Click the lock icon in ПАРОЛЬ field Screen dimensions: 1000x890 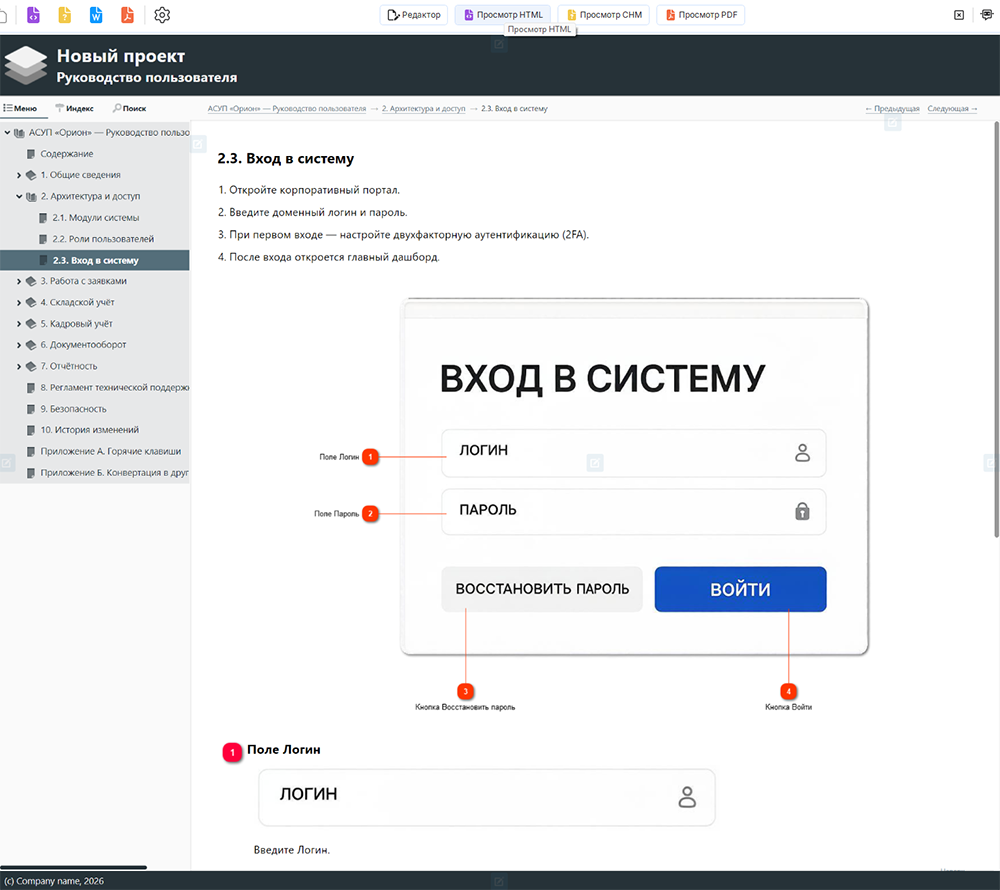coord(802,511)
